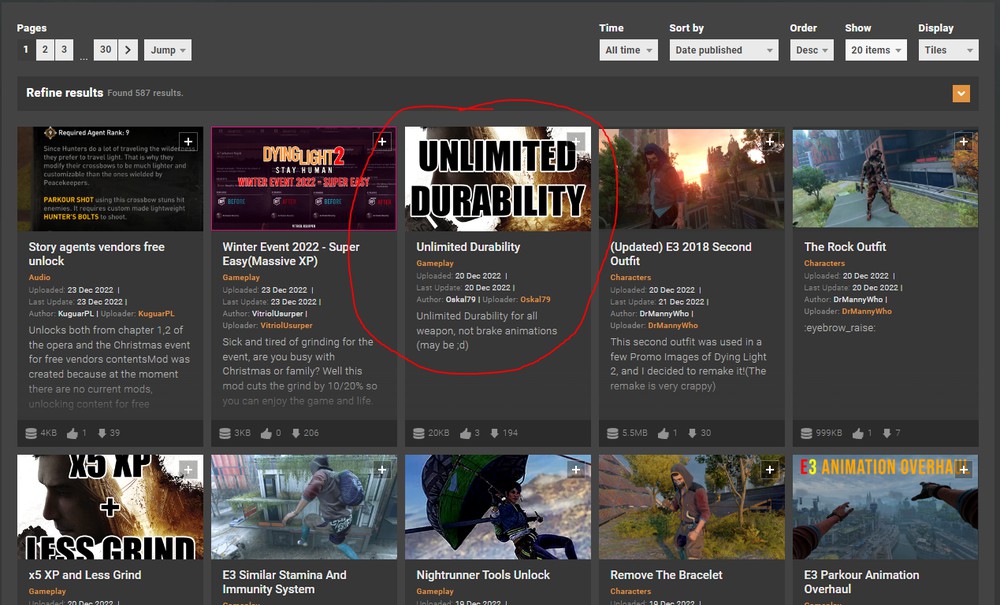
Task: Click the file size icon under Story agents mod
Action: pos(32,433)
